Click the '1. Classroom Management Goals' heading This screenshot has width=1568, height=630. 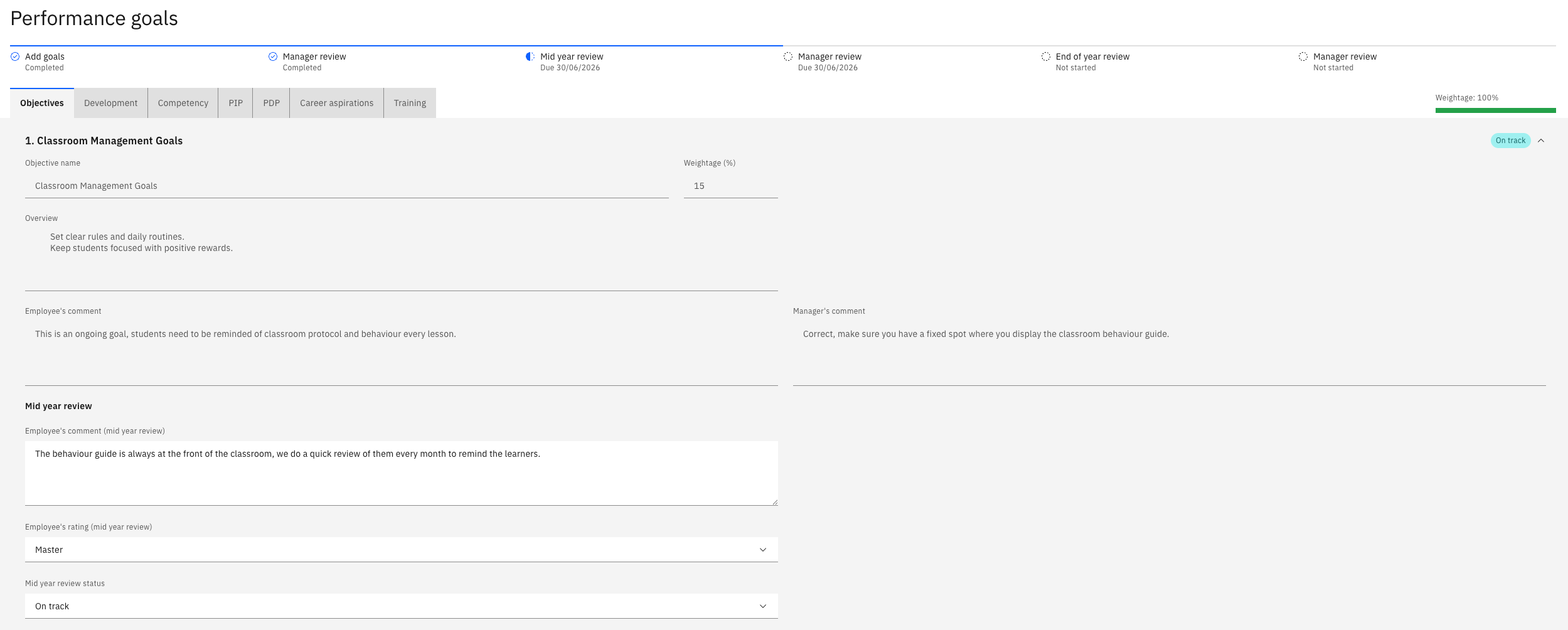click(x=104, y=141)
